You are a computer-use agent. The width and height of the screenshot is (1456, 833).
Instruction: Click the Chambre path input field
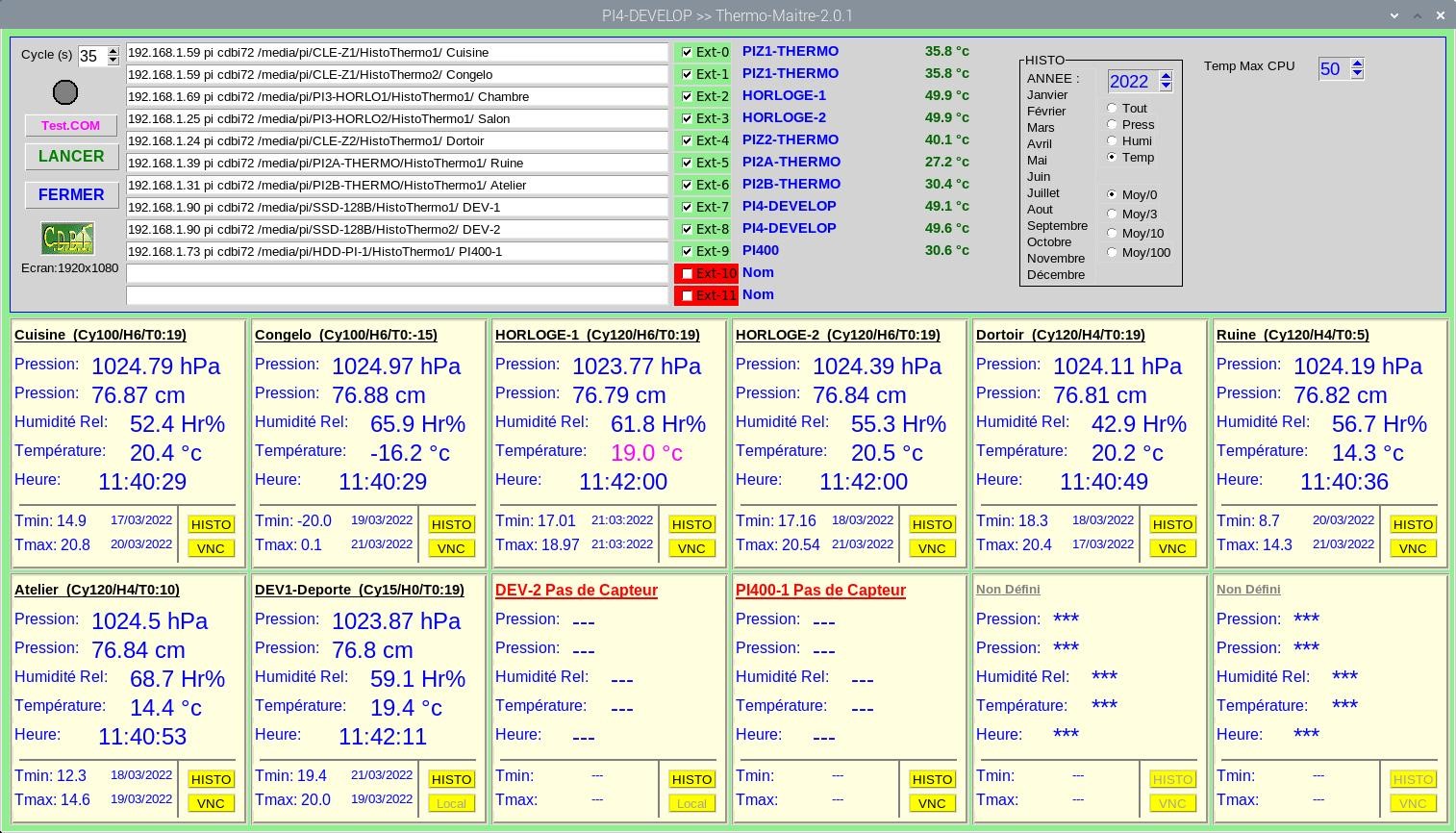[x=396, y=96]
